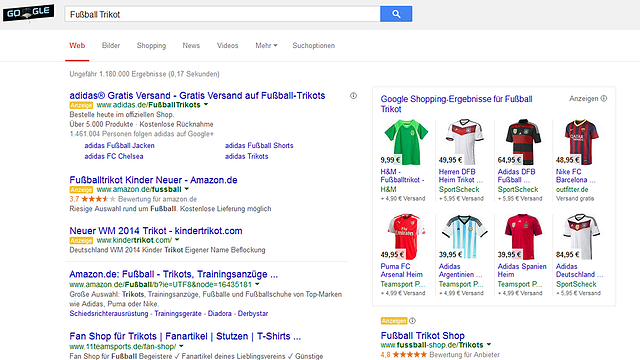The height and width of the screenshot is (360, 640).
Task: Open the Adidas Deutschland product link
Action: click(x=580, y=271)
